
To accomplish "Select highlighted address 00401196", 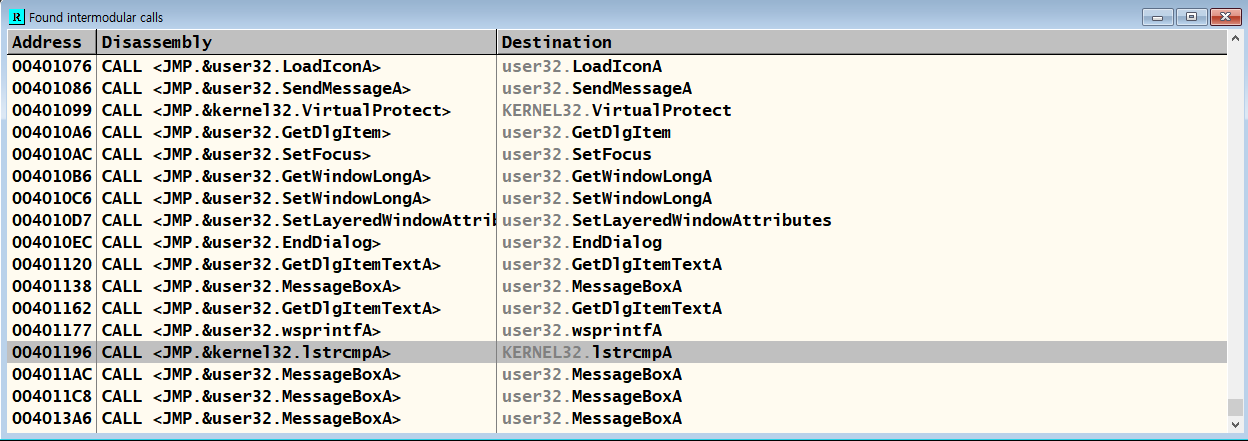I will (x=52, y=352).
